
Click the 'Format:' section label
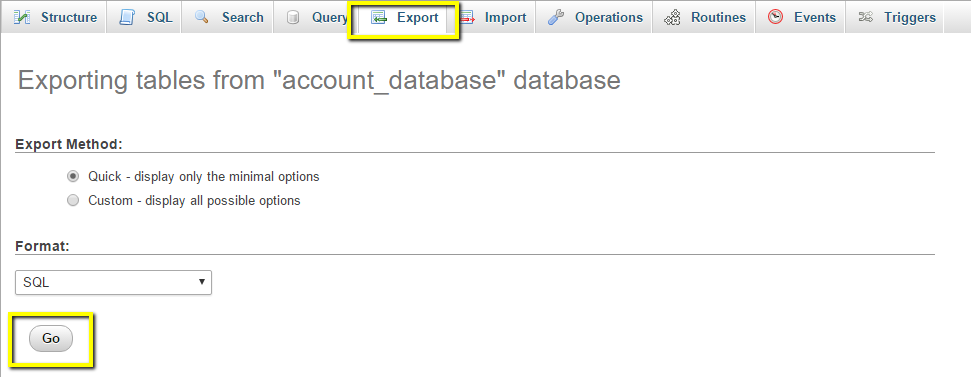point(42,246)
